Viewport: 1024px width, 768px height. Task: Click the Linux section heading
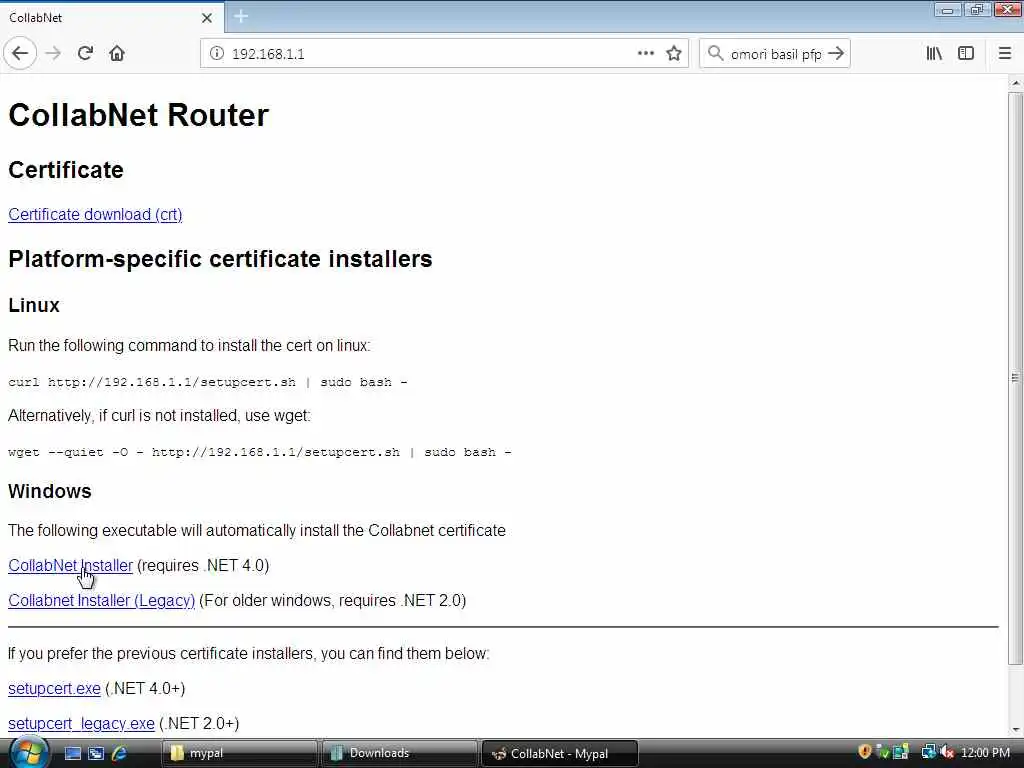click(34, 305)
